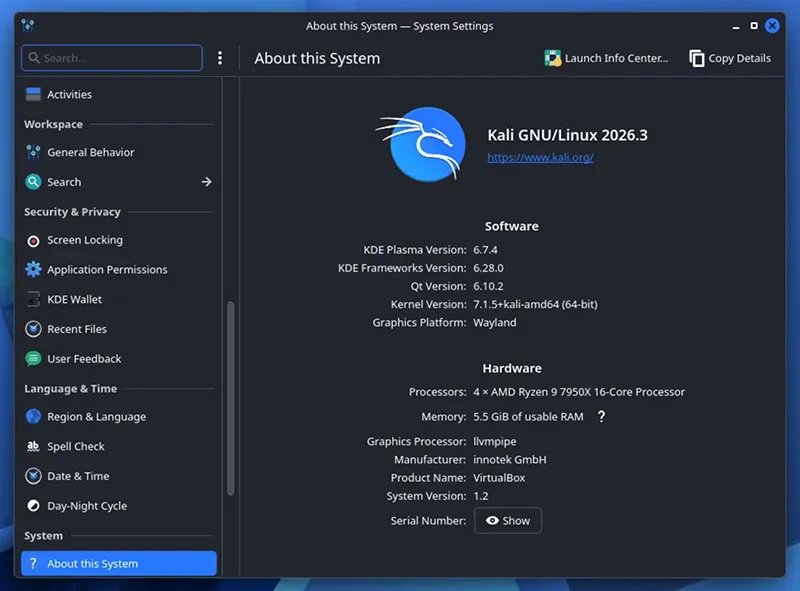Click the Date & Time clock icon
This screenshot has width=800, height=591.
click(x=33, y=476)
